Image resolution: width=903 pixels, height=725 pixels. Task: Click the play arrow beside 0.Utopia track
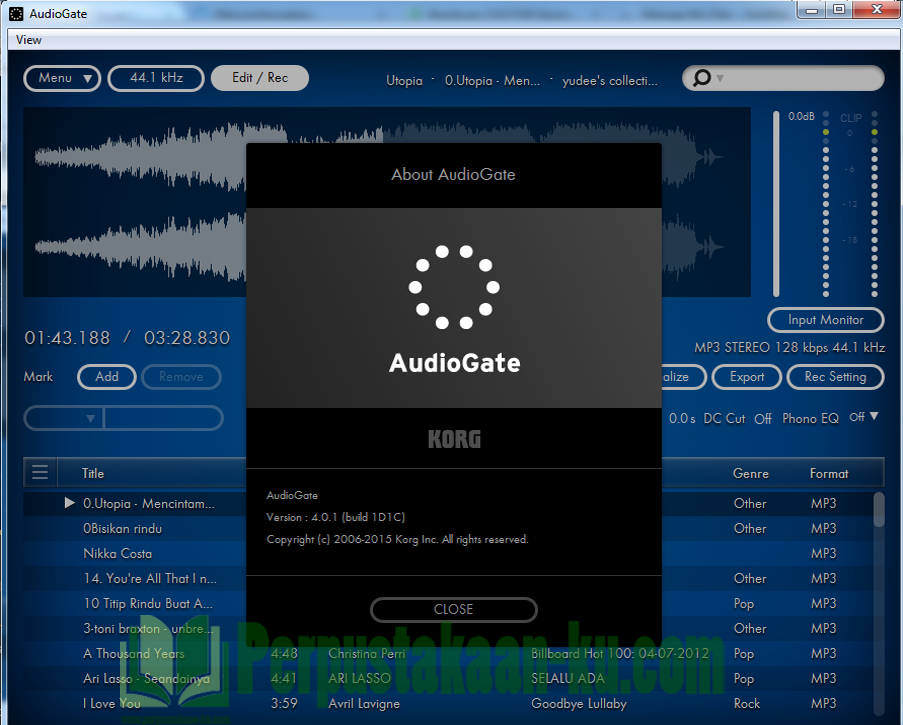(70, 503)
